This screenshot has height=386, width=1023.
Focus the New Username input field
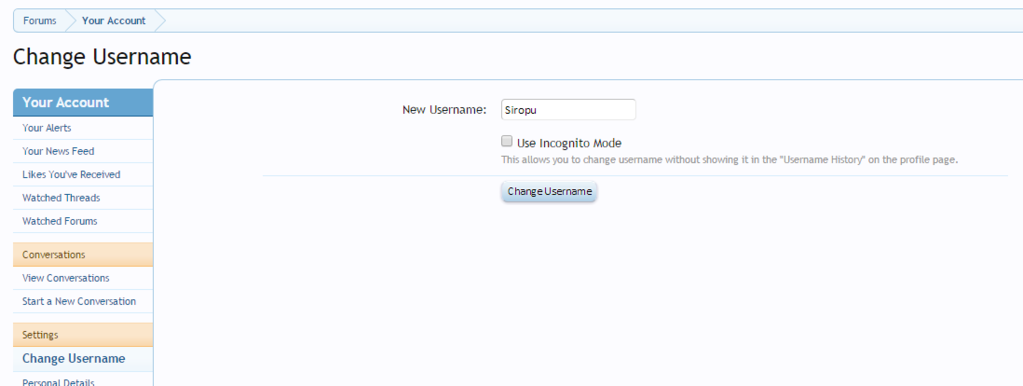point(568,110)
